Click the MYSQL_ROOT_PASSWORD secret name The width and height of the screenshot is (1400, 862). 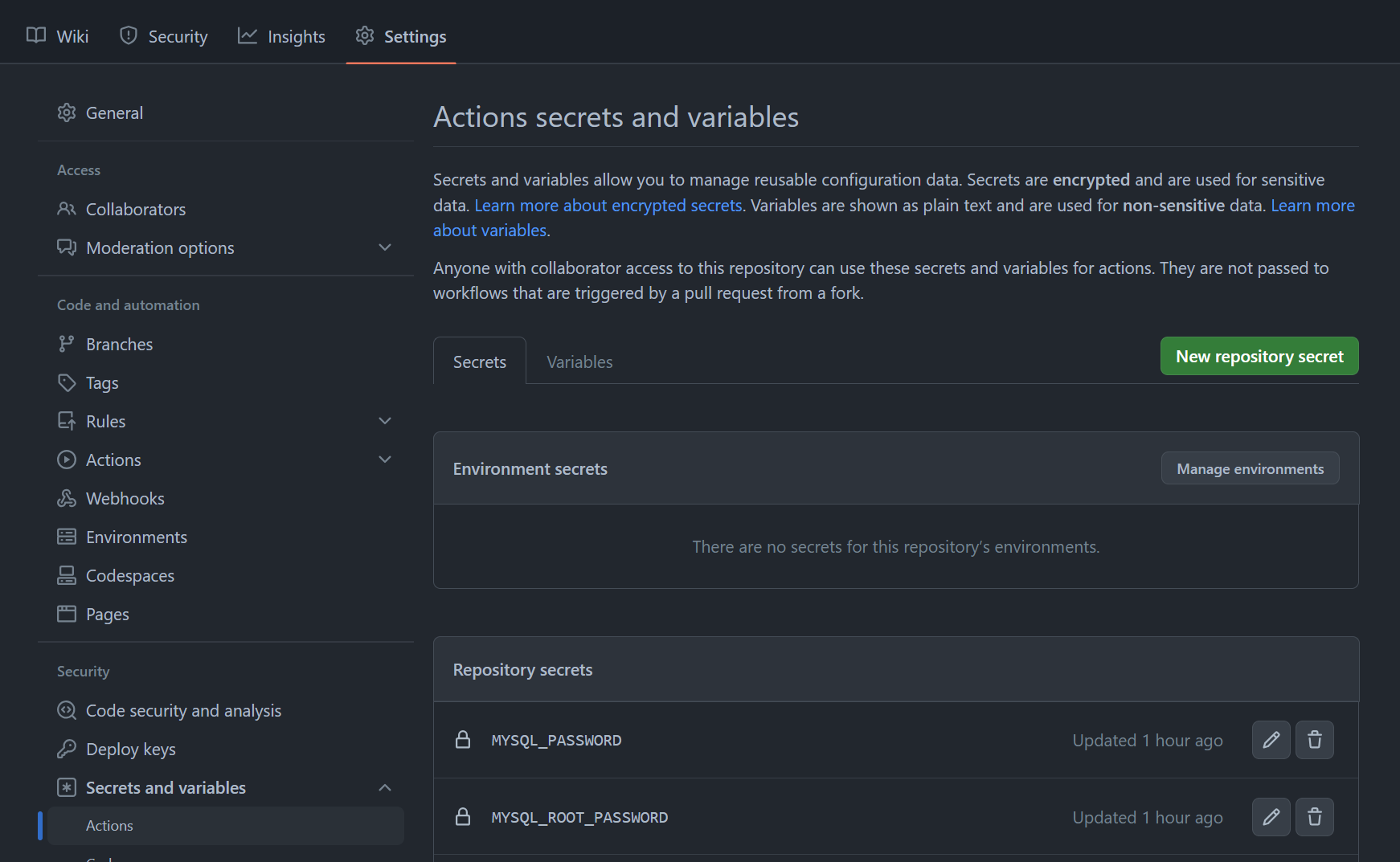coord(579,818)
